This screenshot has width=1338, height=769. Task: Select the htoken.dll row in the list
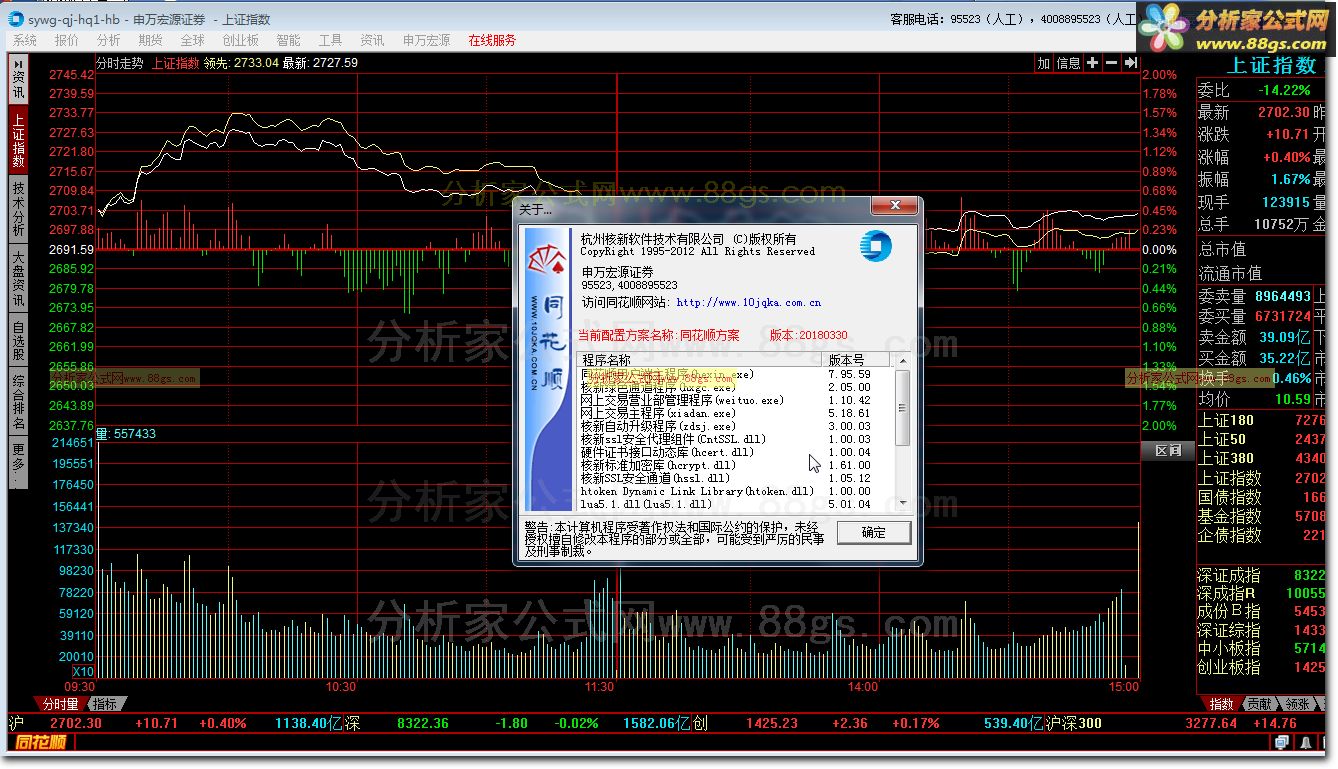point(735,491)
